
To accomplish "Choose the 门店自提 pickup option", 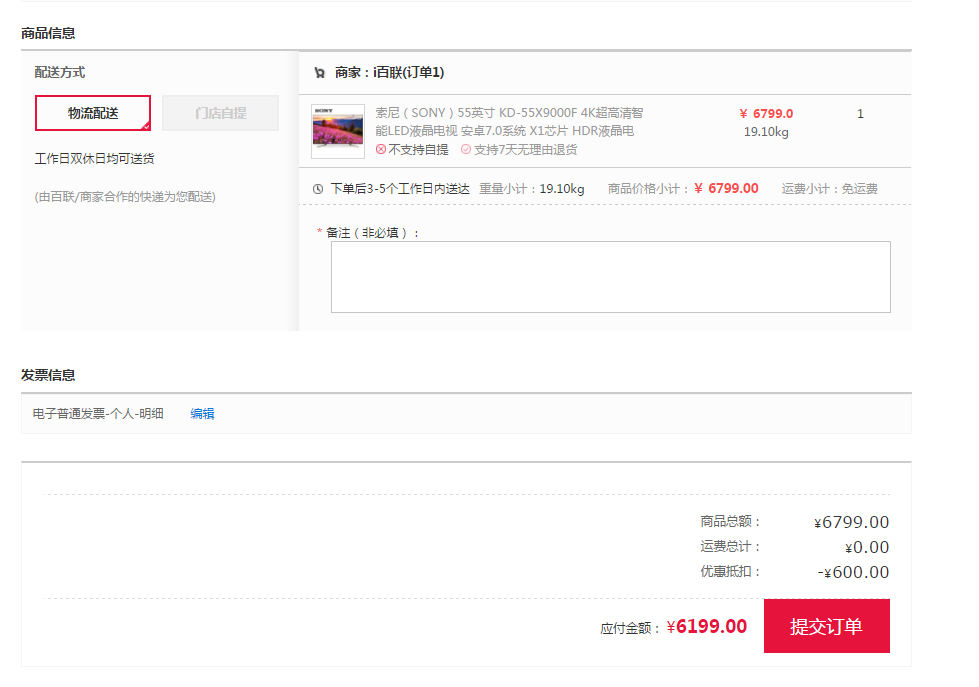I will coord(220,113).
